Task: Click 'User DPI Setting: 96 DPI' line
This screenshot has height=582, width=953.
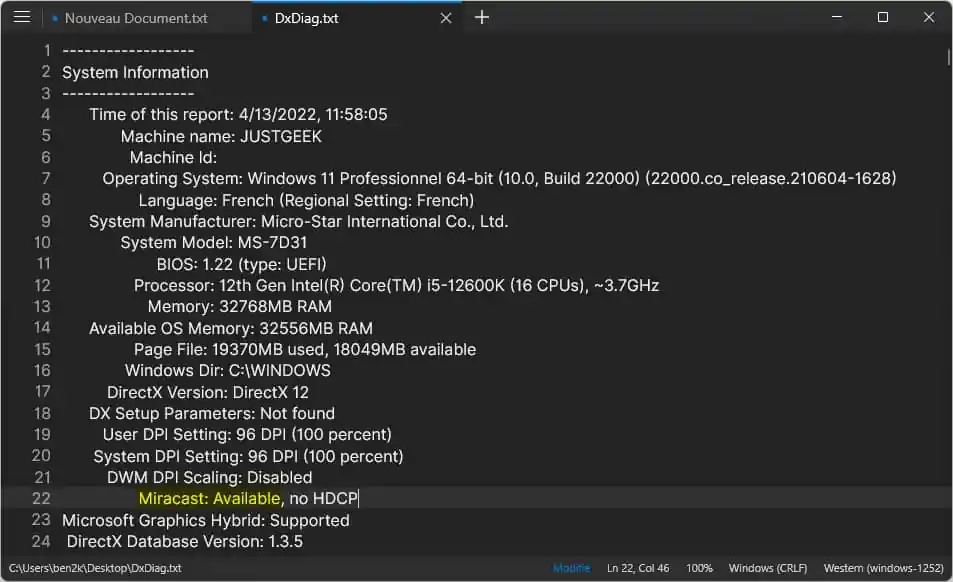Action: click(247, 435)
